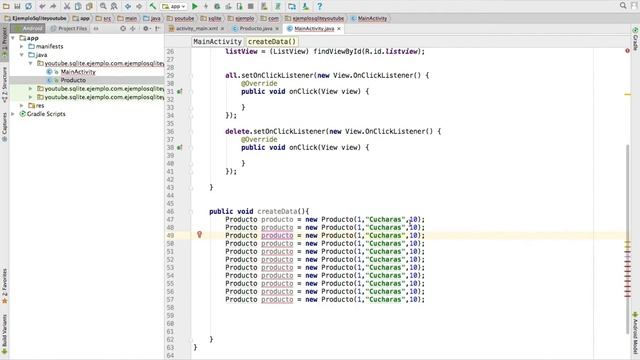Hide the project panel with pin icon

pos(158,29)
